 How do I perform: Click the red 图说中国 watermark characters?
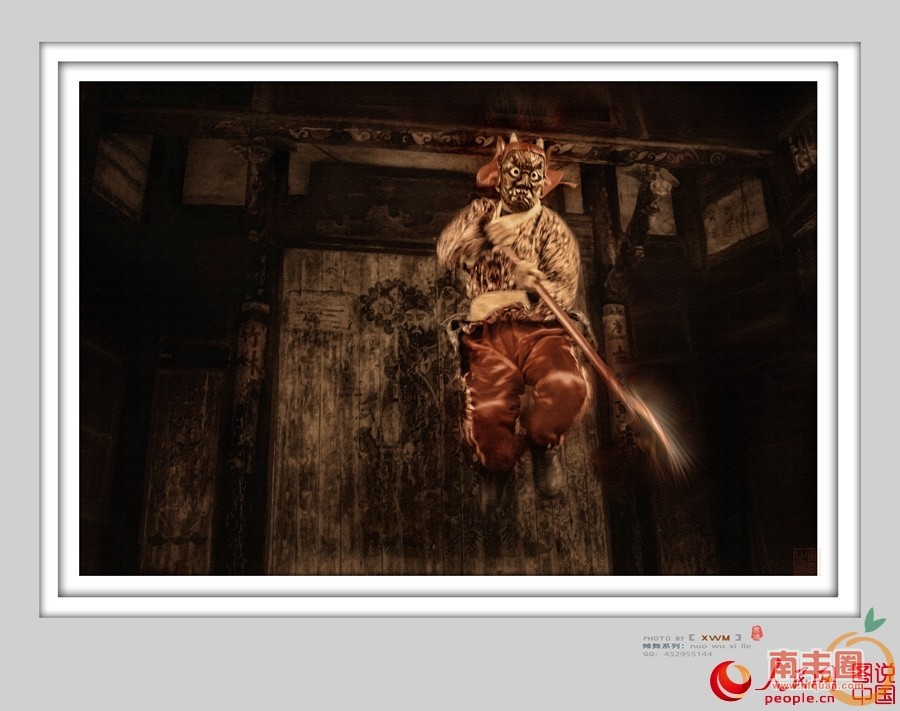(x=874, y=684)
